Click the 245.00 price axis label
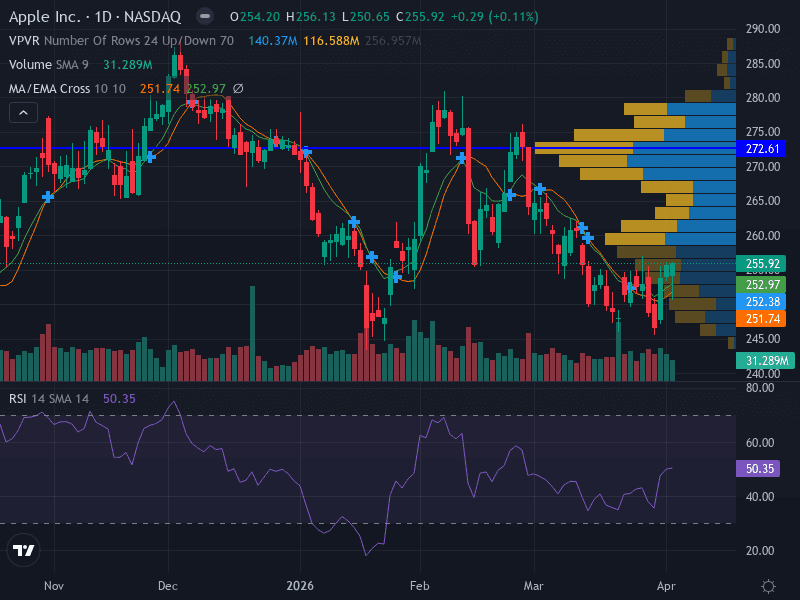 [x=763, y=339]
